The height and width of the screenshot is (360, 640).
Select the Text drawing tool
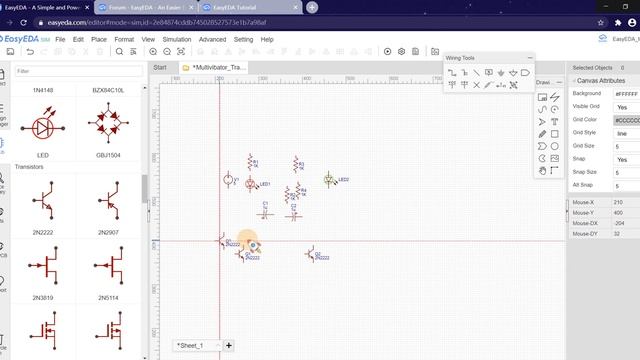554,122
